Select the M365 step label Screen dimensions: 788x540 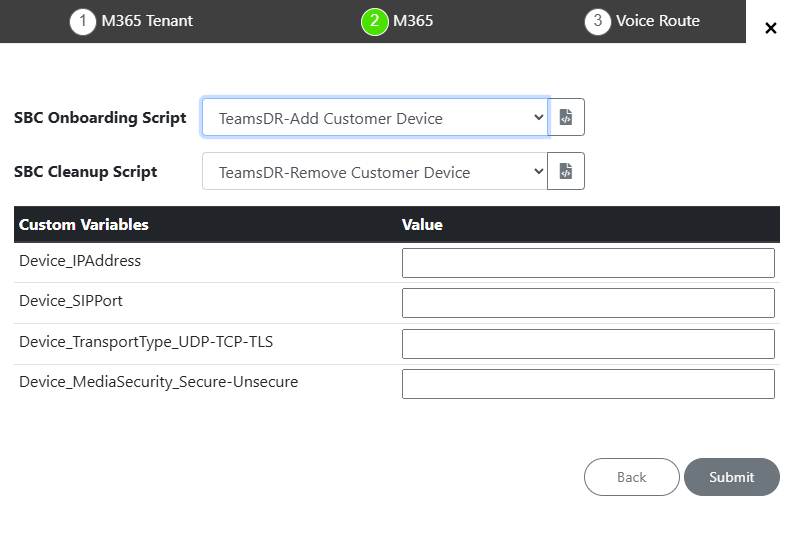tap(413, 21)
